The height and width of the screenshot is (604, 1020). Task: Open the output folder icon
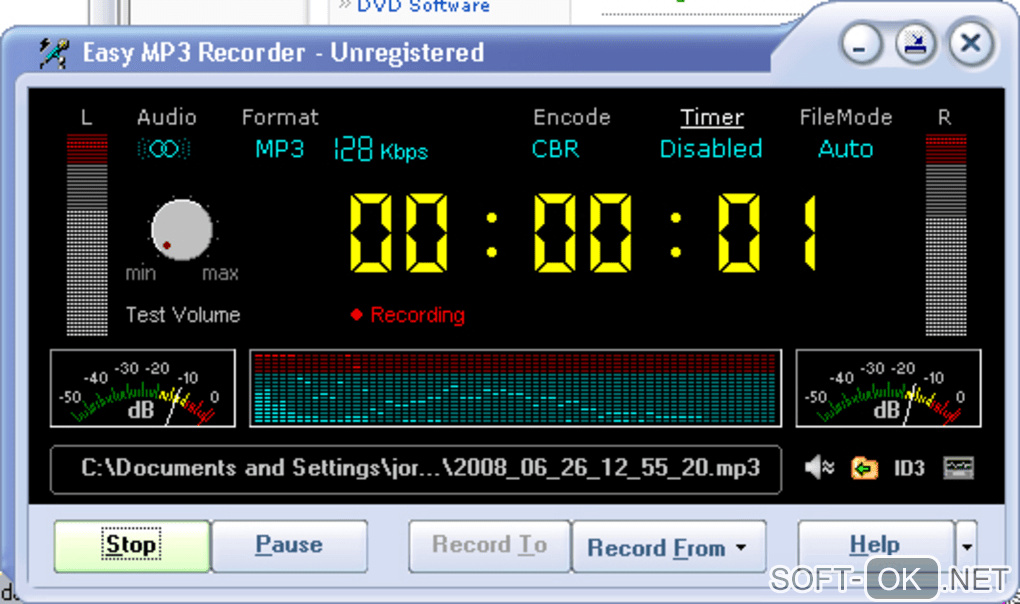(864, 467)
